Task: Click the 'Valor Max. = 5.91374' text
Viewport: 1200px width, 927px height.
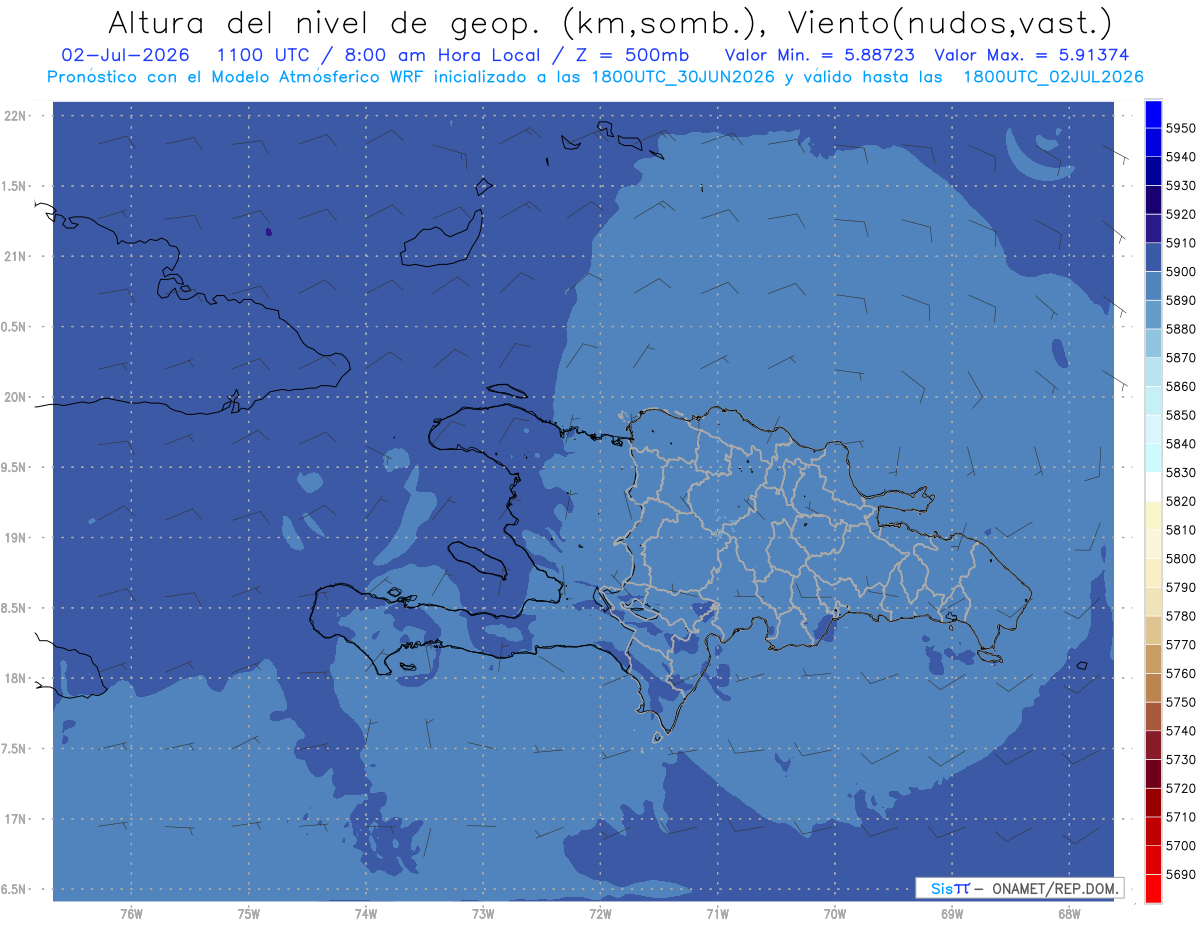Action: (x=1032, y=55)
